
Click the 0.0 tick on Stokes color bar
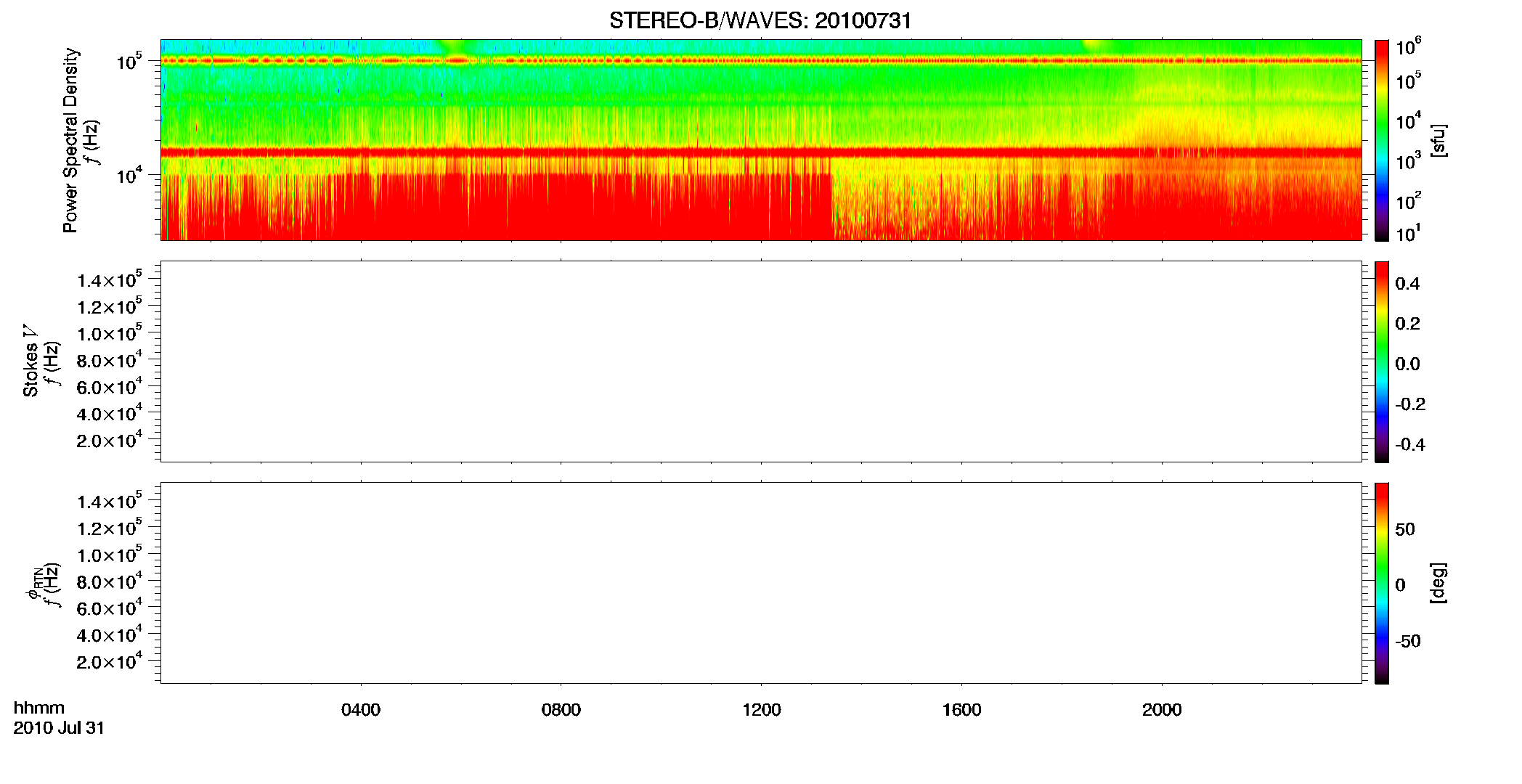pyautogui.click(x=1408, y=364)
